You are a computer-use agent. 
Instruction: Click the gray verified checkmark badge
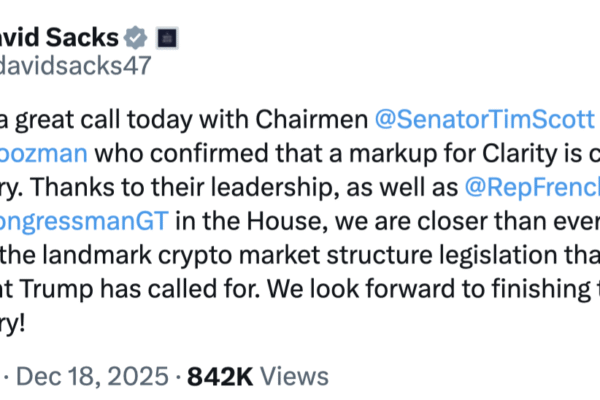pos(136,39)
